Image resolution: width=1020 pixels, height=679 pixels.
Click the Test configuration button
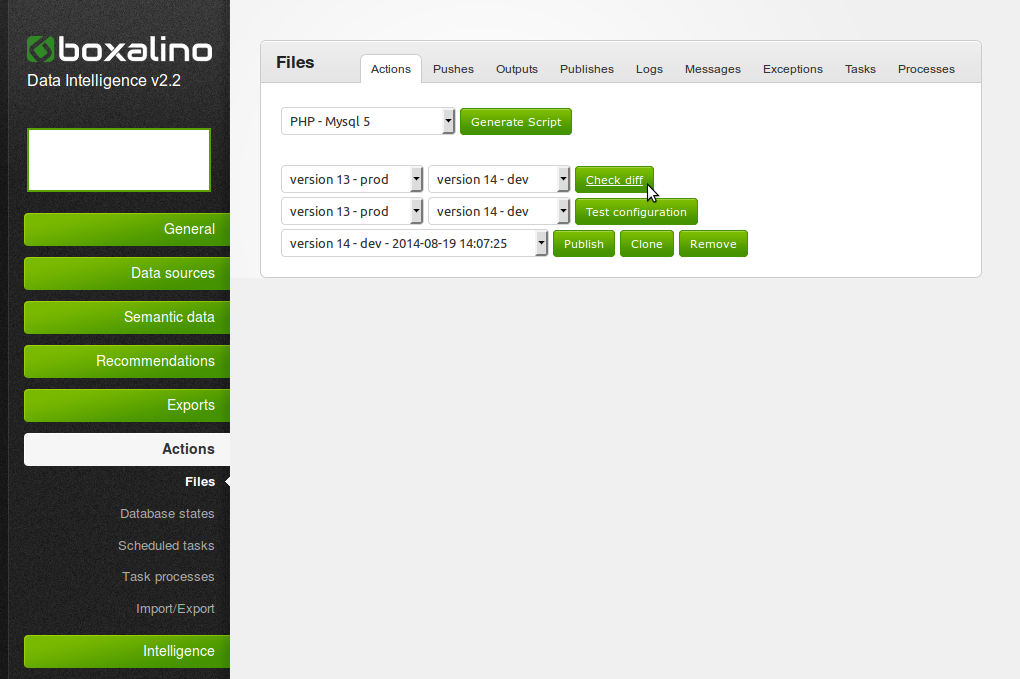click(636, 212)
